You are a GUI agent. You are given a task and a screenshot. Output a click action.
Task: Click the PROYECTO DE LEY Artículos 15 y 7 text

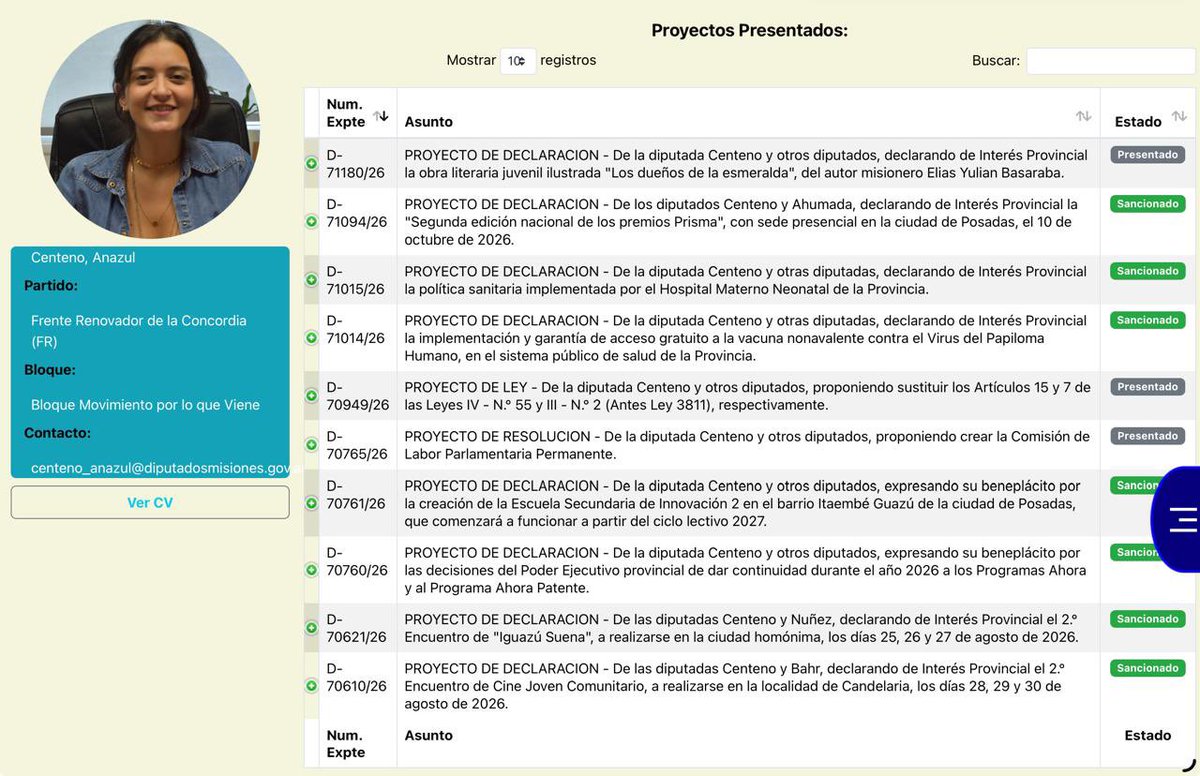pyautogui.click(x=747, y=396)
